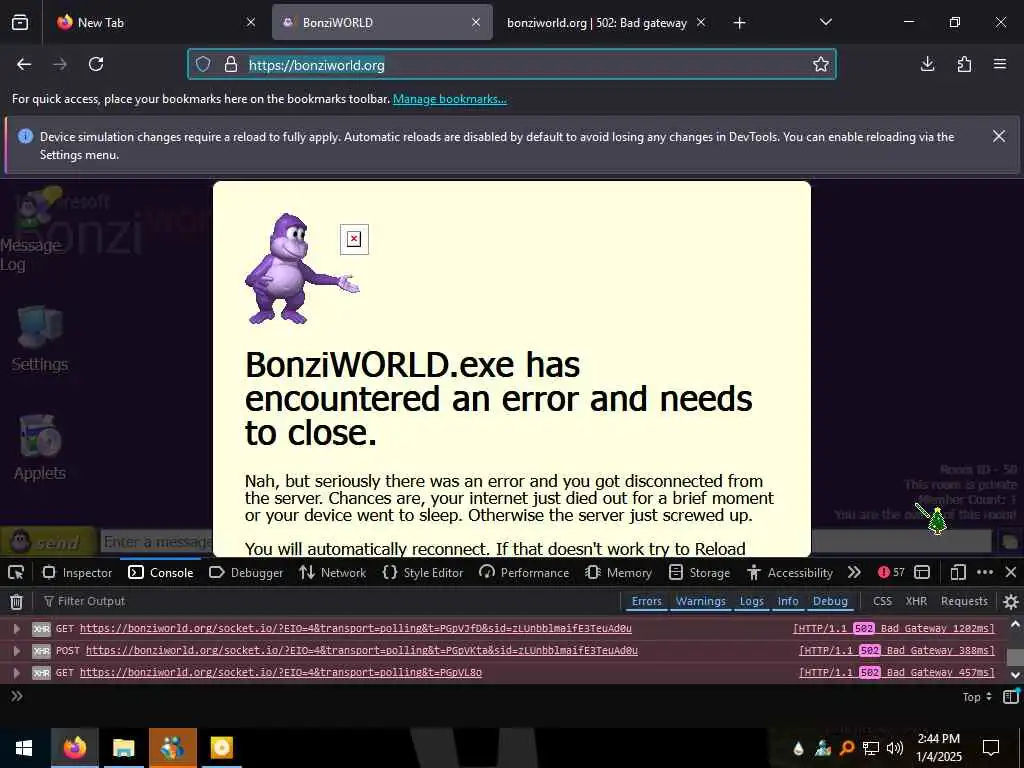Select the Console panel tab

(161, 573)
